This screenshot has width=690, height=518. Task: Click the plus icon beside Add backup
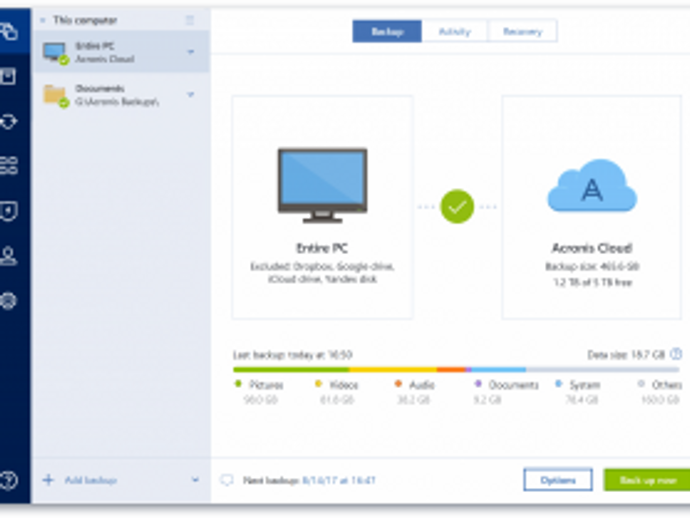coord(48,480)
